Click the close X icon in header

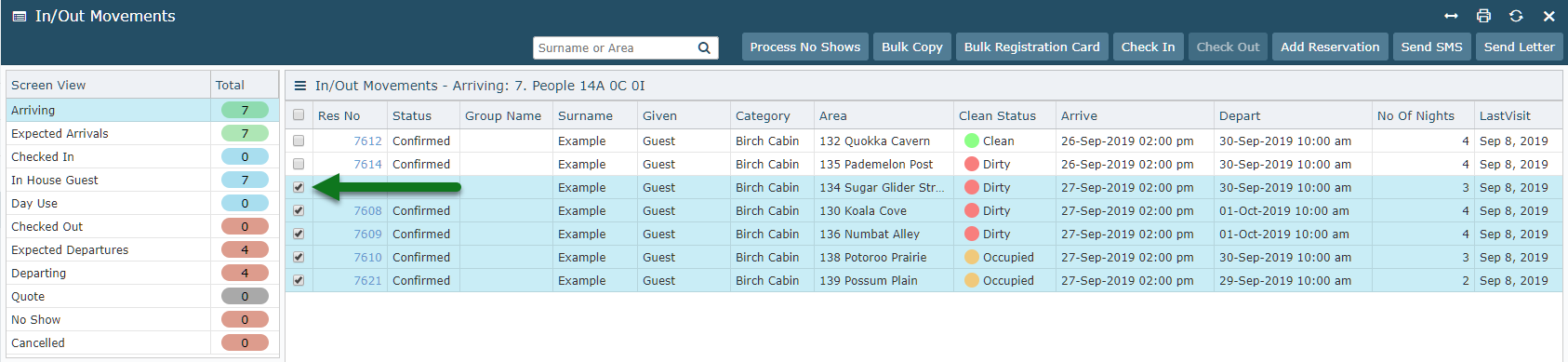click(x=1548, y=16)
